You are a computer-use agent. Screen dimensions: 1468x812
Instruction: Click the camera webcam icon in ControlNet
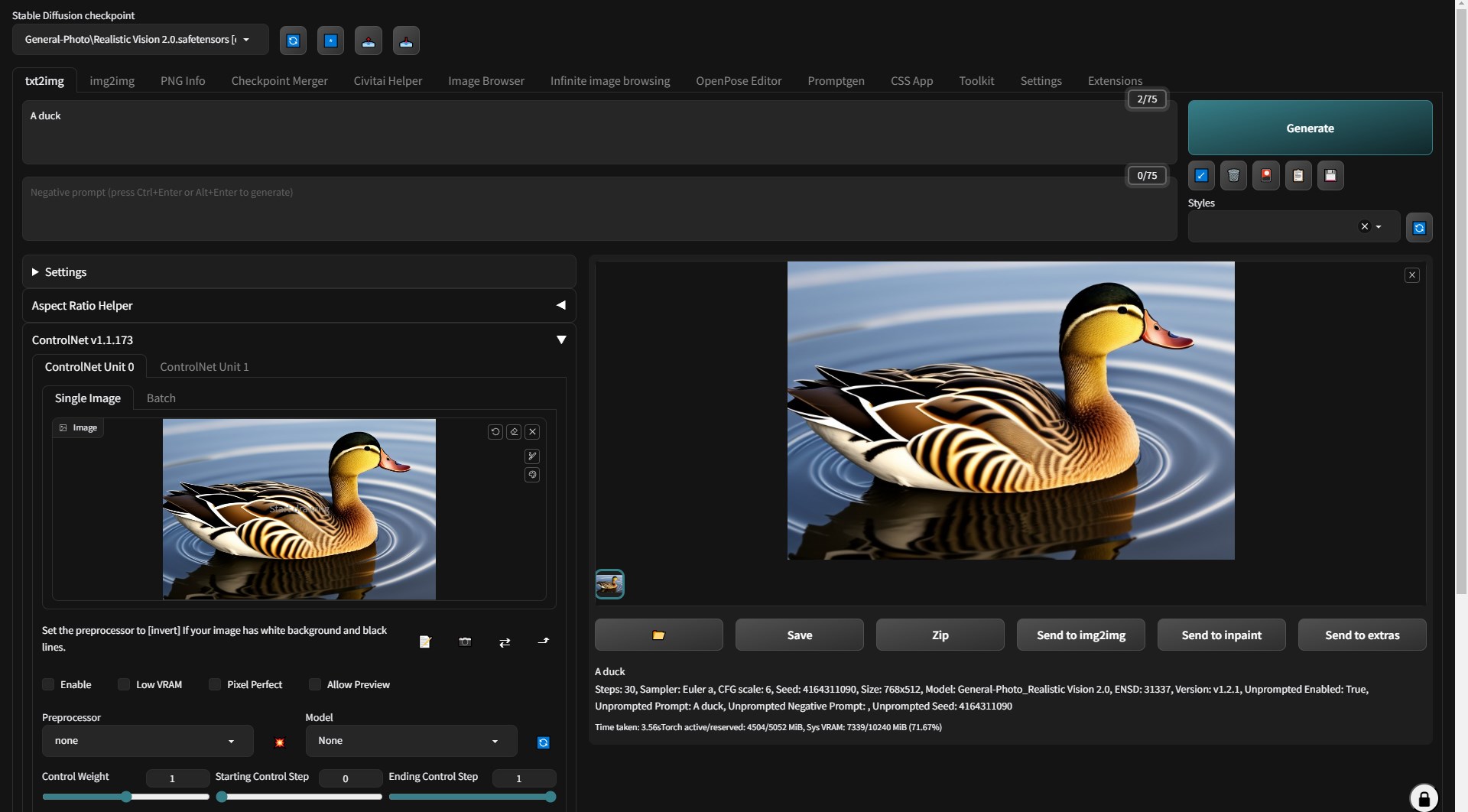(x=465, y=641)
